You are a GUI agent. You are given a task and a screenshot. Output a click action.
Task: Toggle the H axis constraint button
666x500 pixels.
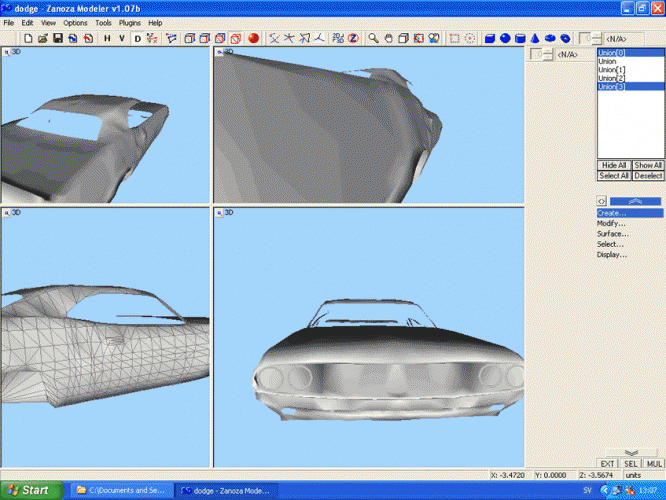pyautogui.click(x=107, y=39)
